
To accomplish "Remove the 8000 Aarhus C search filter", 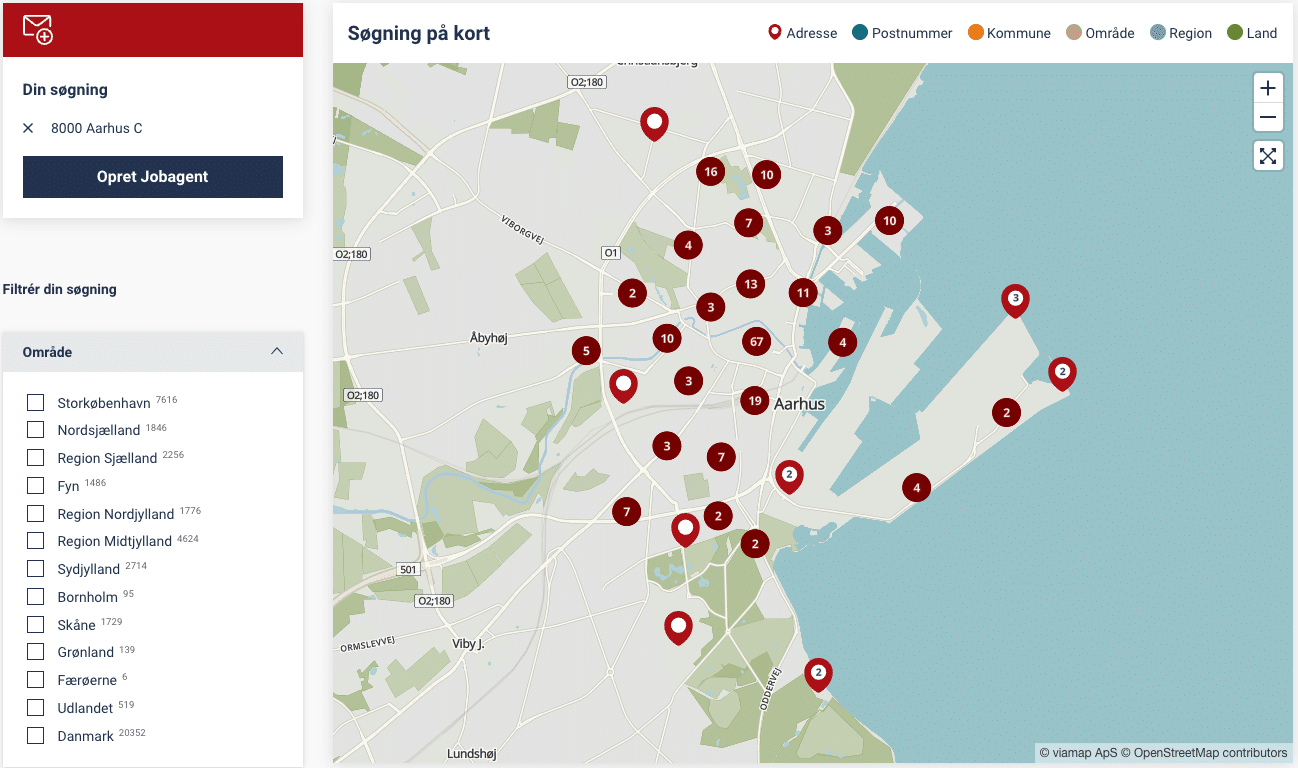I will (26, 128).
